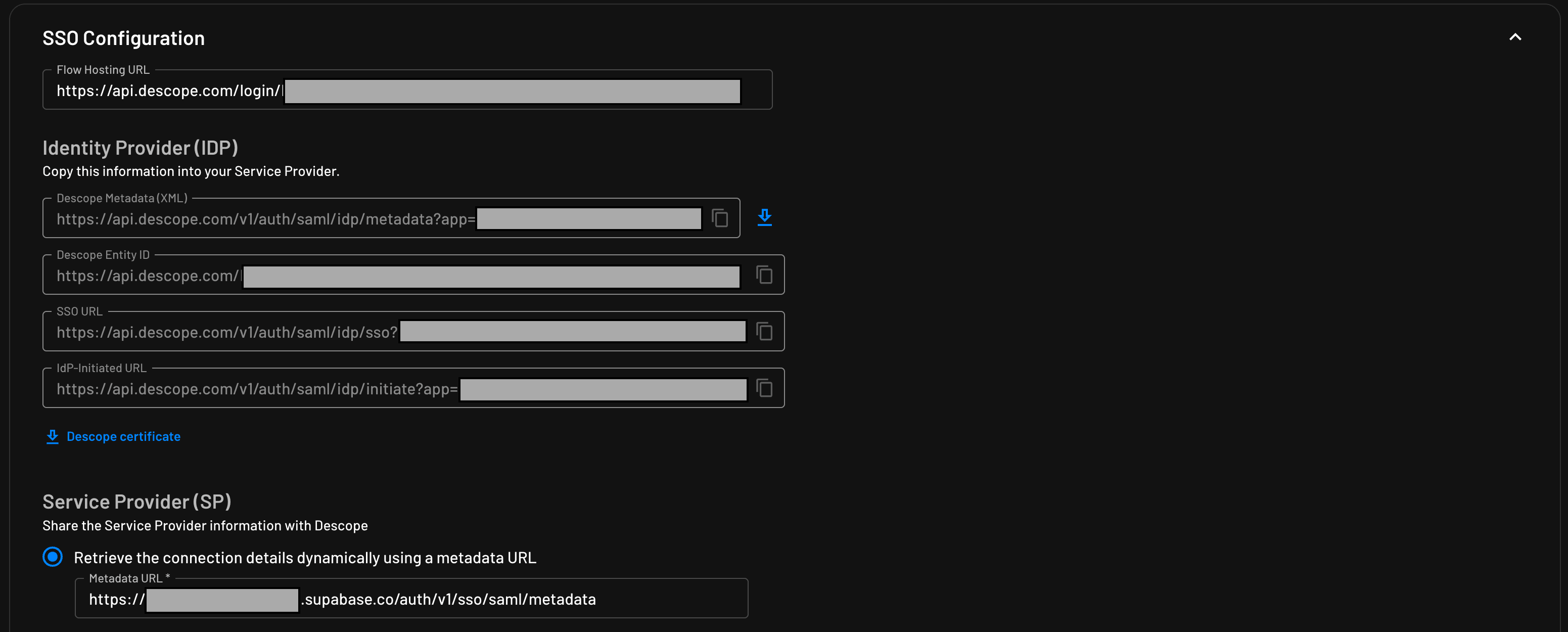Open the Descope certificate link
1568x632 pixels.
pyautogui.click(x=123, y=436)
